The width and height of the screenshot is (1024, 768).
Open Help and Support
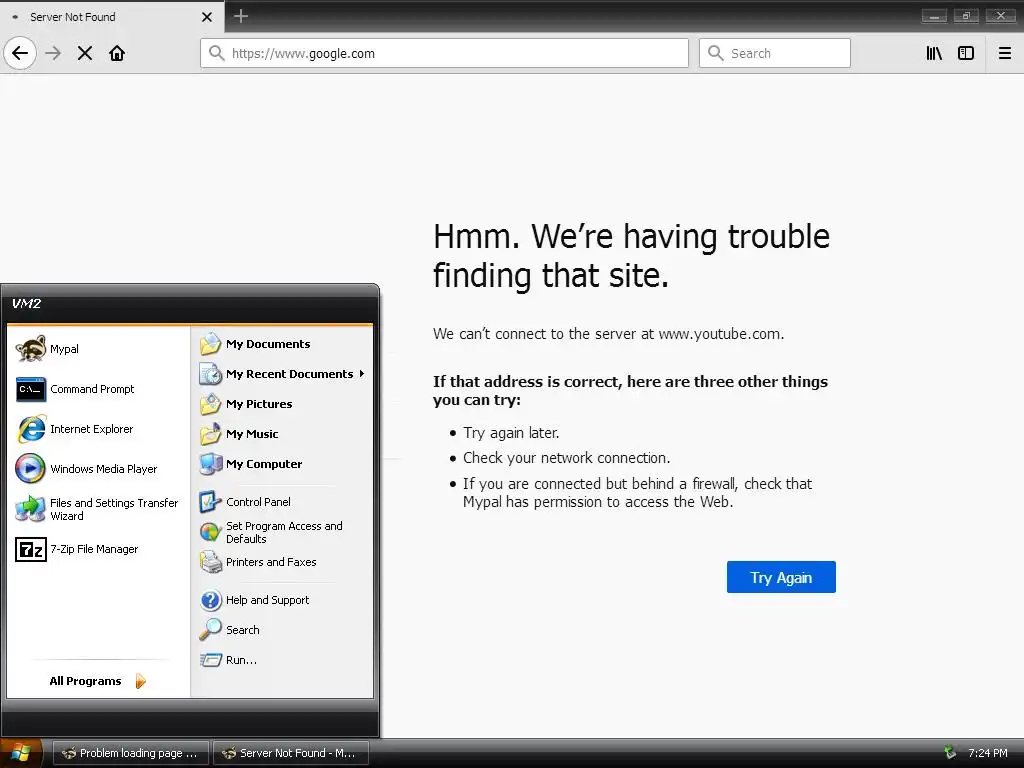tap(282, 600)
